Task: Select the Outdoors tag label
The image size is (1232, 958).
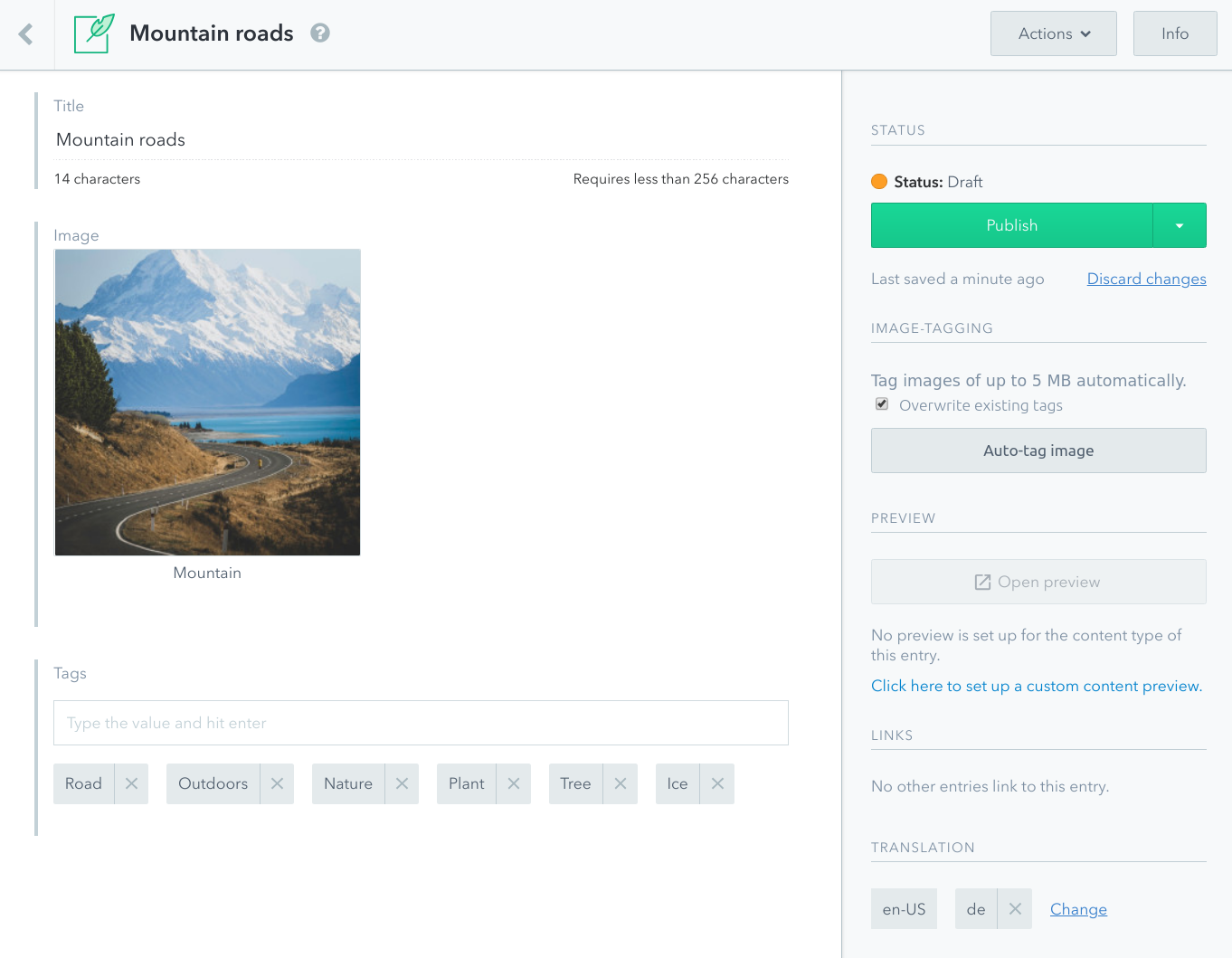Action: 213,783
